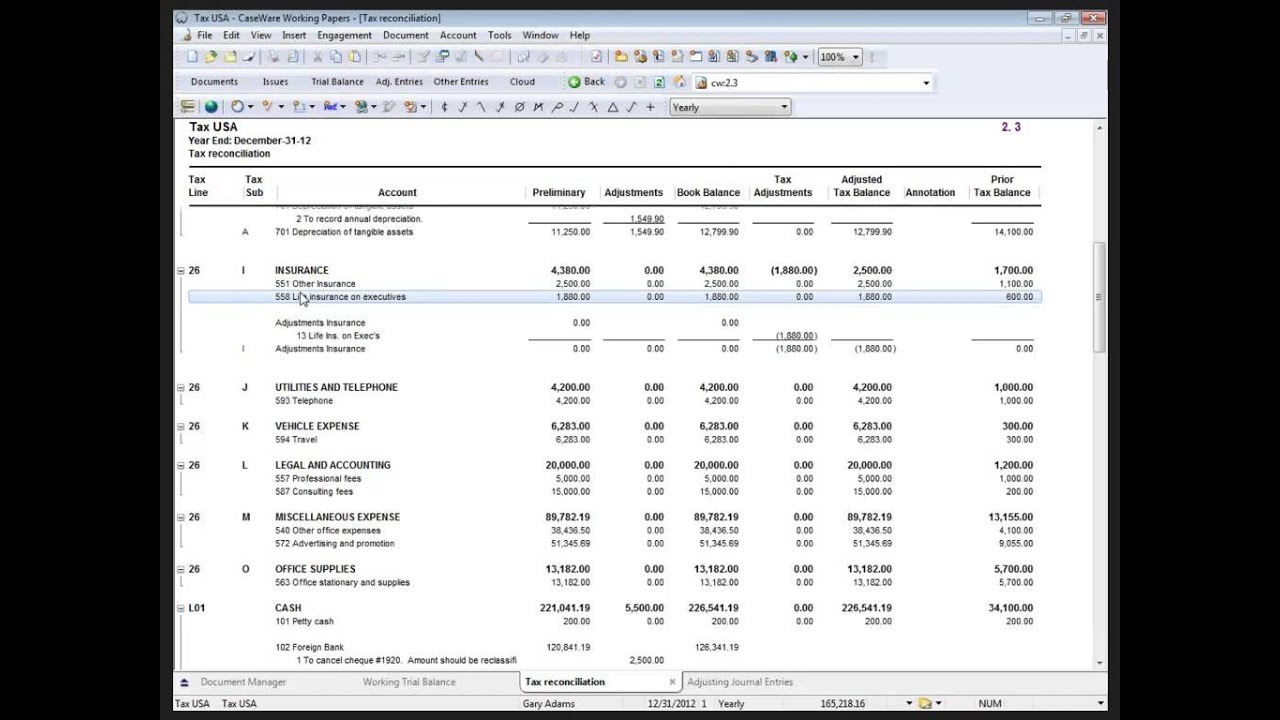
Task: Click the Other Entries button
Action: coord(461,82)
